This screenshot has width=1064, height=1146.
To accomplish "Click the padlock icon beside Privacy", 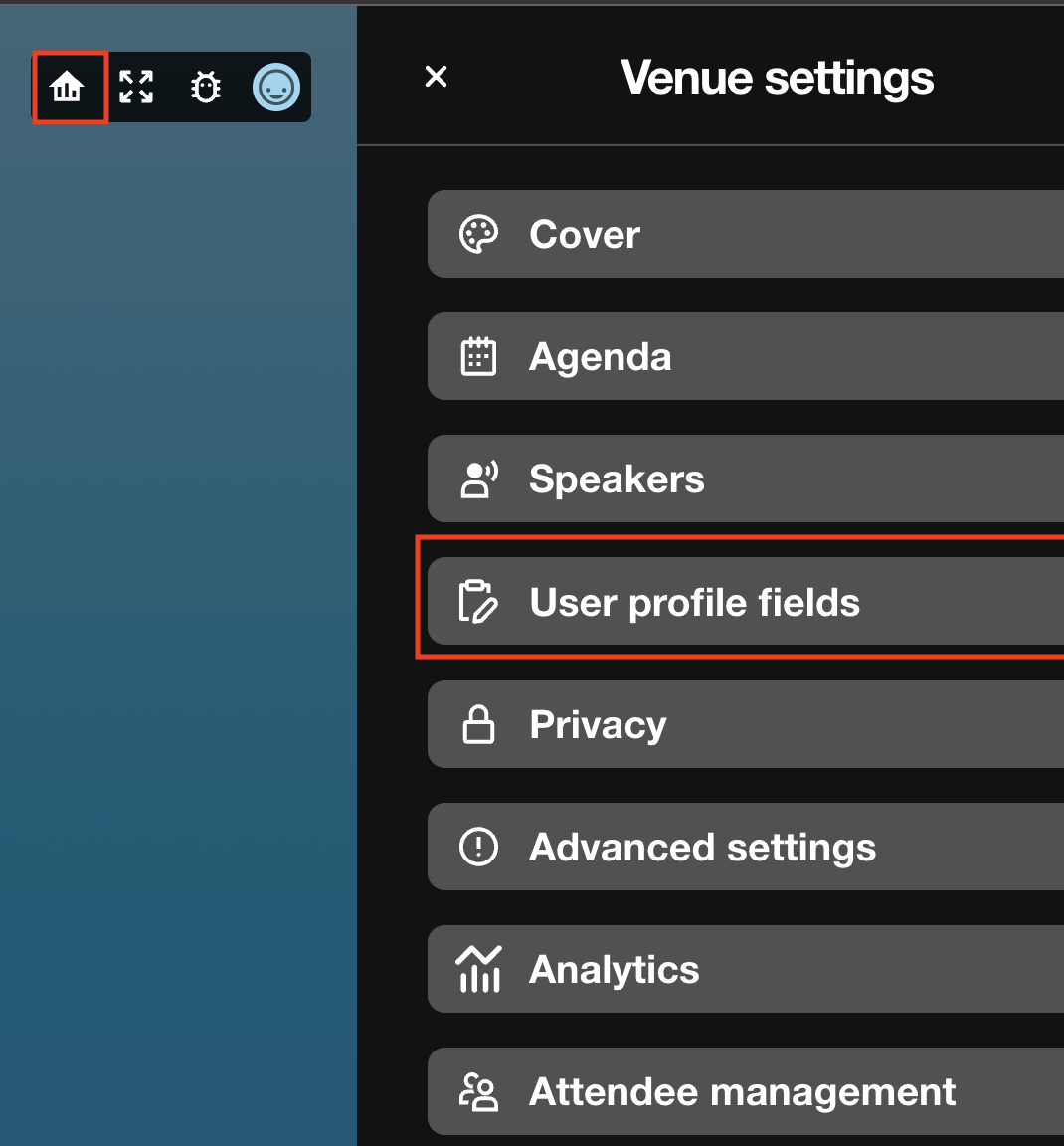I will (x=478, y=725).
